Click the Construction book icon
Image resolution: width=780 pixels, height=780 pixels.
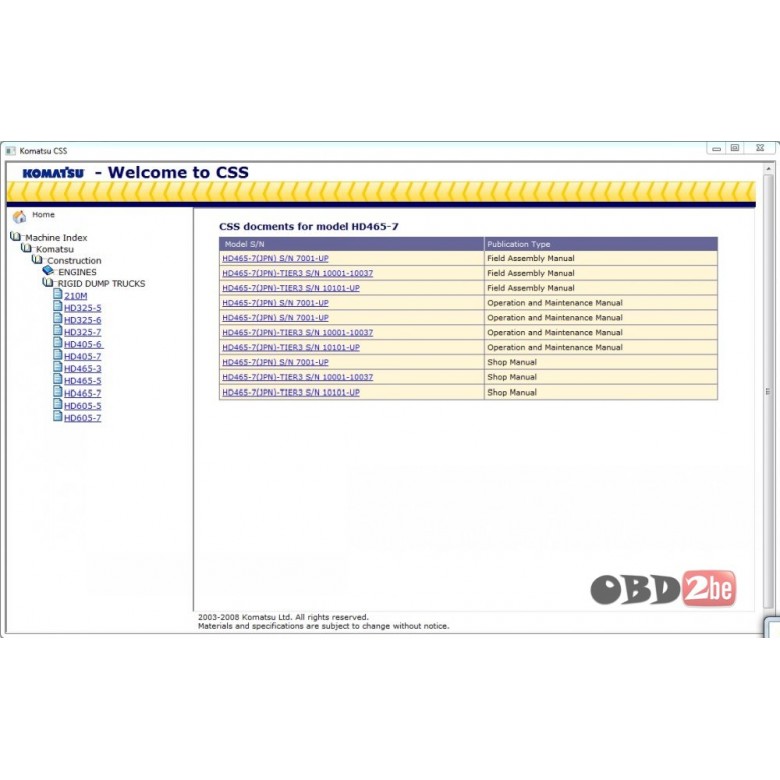click(37, 259)
